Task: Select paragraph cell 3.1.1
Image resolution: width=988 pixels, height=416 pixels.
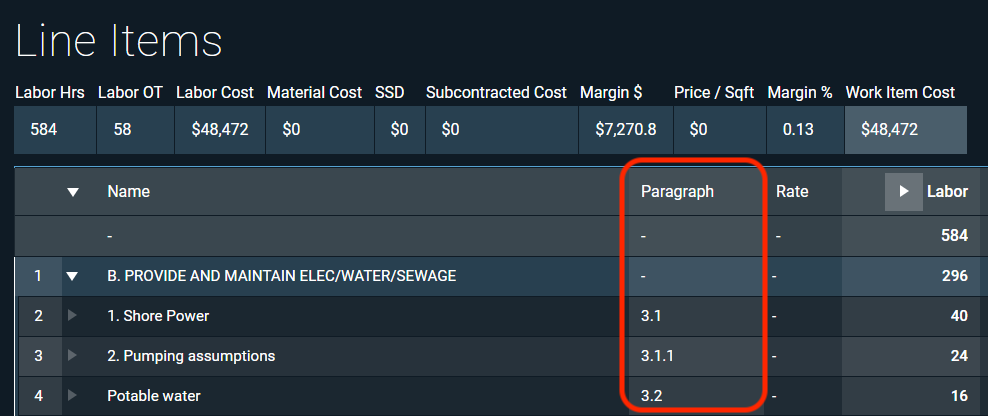Action: (x=658, y=356)
